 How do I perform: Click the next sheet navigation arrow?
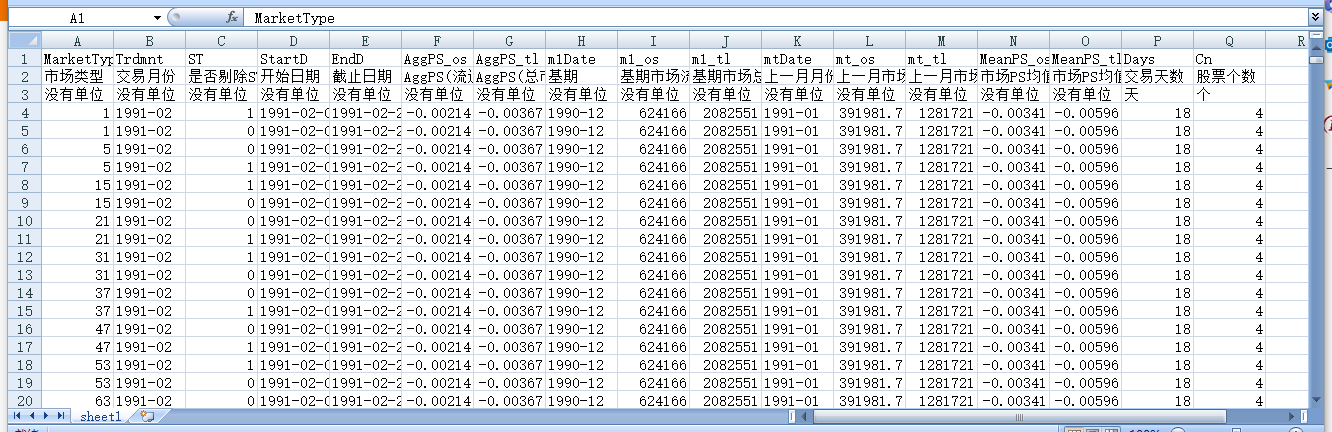(46, 415)
